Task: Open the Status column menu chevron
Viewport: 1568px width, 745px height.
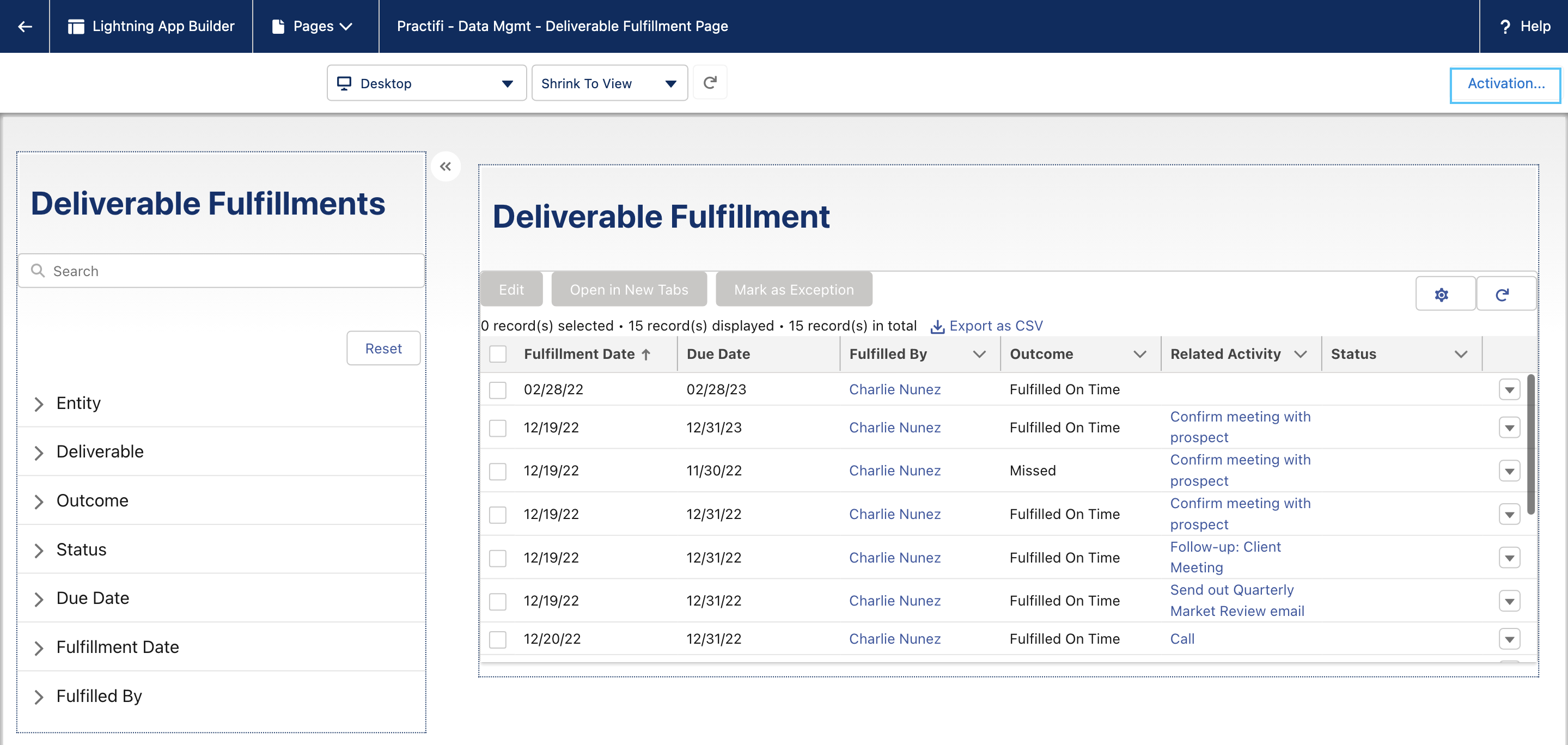Action: [1461, 354]
